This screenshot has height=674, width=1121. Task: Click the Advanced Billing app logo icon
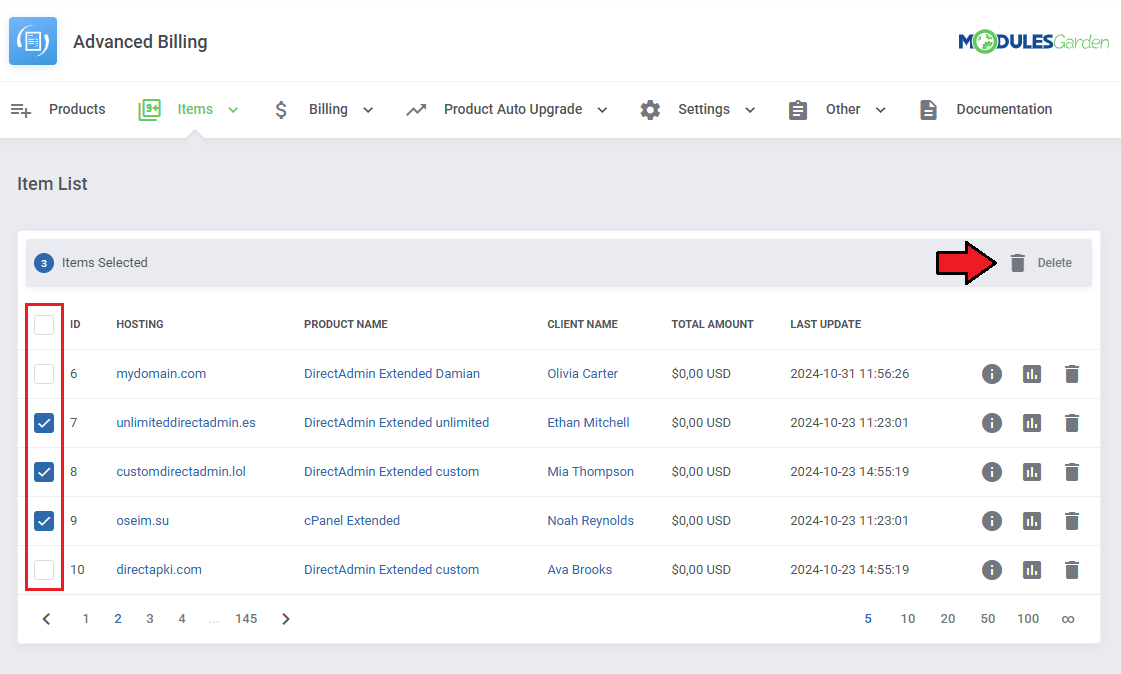tap(33, 41)
